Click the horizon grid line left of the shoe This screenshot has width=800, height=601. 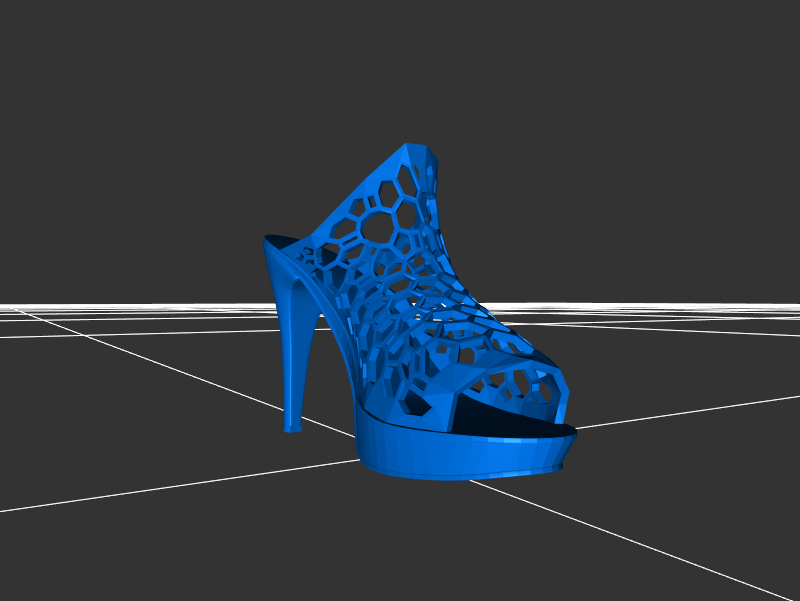pyautogui.click(x=120, y=304)
